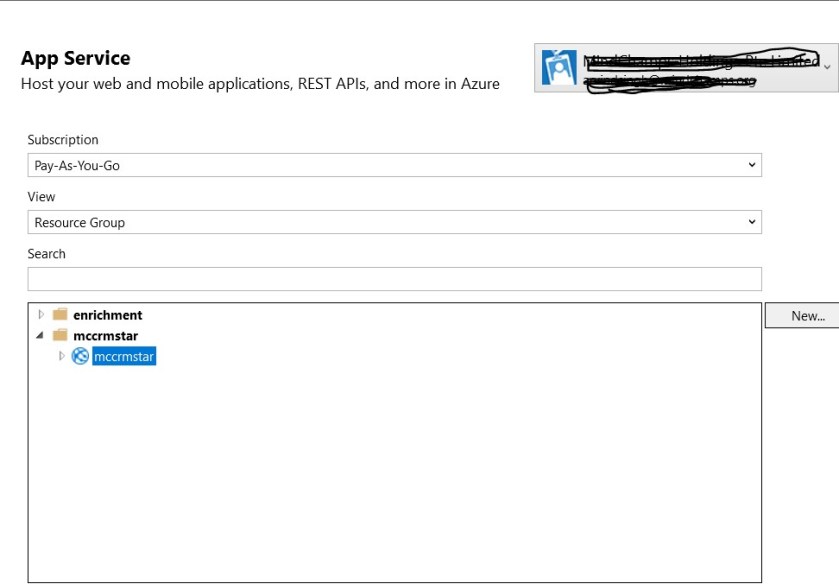Click empty area of the resource tree
This screenshot has height=584, width=839.
pyautogui.click(x=394, y=470)
